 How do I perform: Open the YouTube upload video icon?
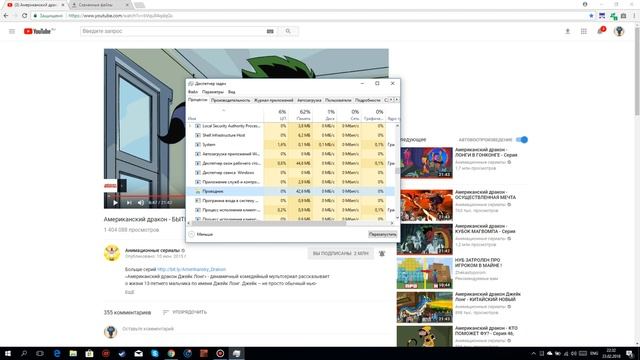567,31
